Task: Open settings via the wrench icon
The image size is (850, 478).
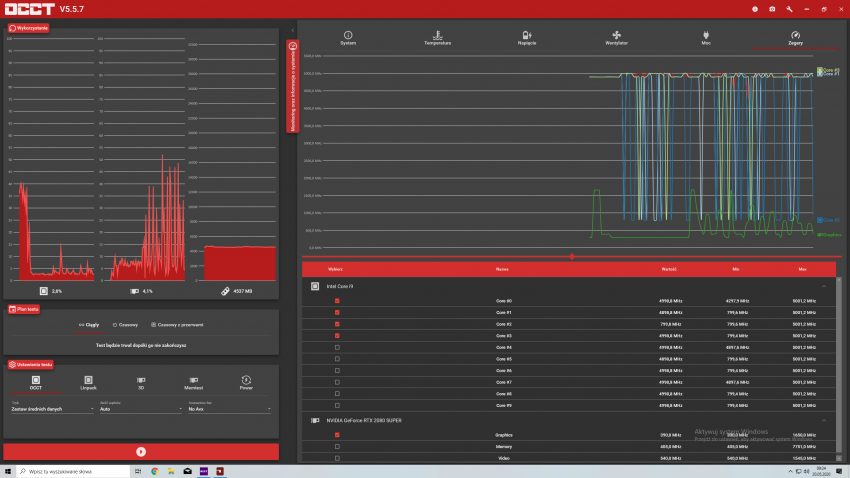Action: click(x=789, y=9)
